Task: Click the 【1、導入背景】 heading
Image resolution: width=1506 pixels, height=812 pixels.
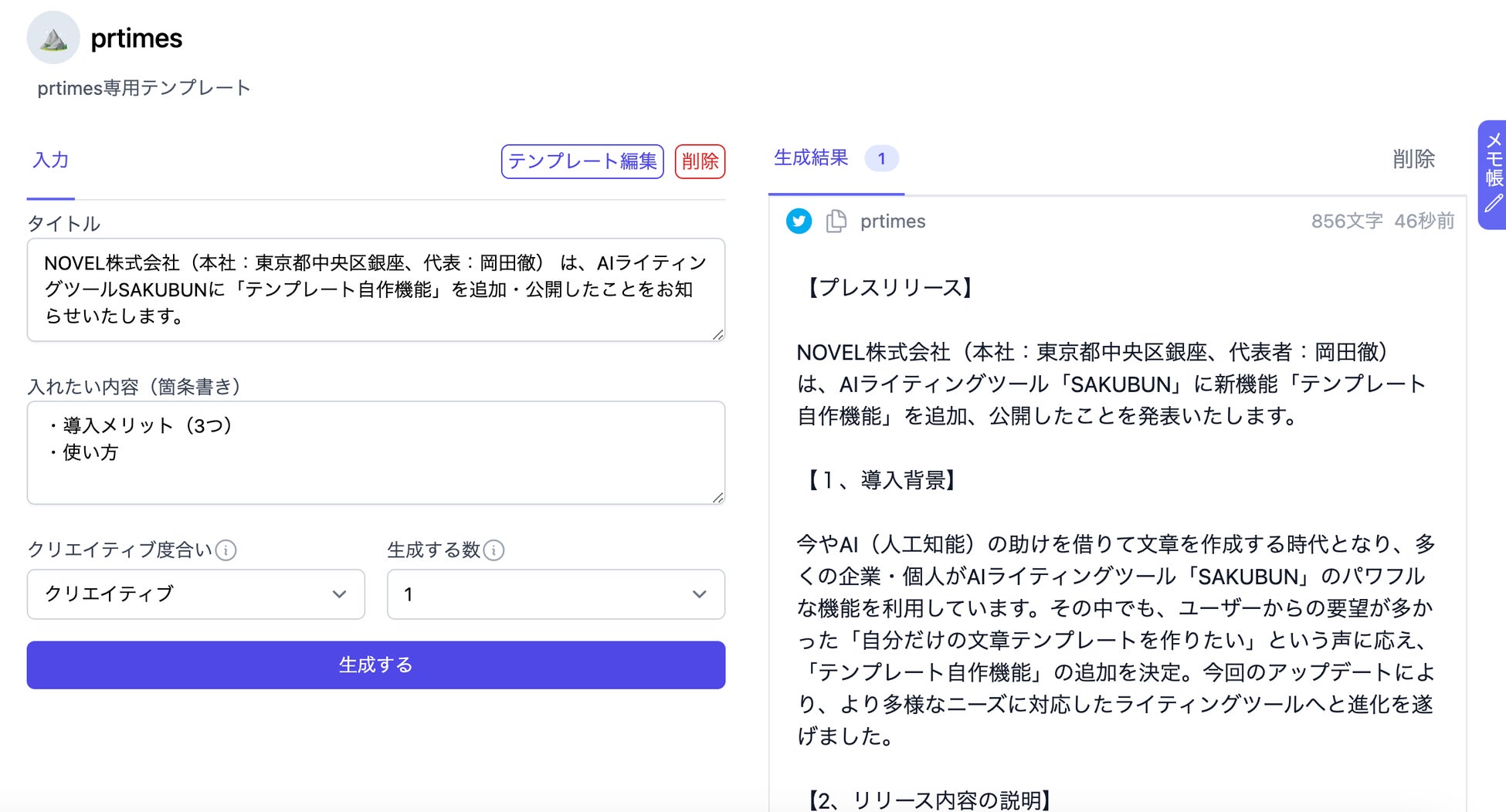Action: [880, 480]
